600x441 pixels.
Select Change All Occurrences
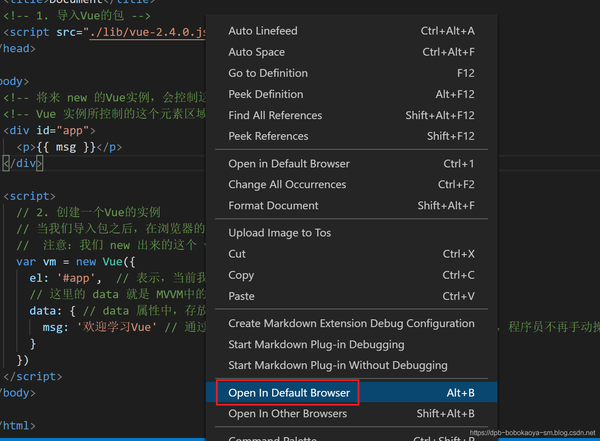coord(351,185)
